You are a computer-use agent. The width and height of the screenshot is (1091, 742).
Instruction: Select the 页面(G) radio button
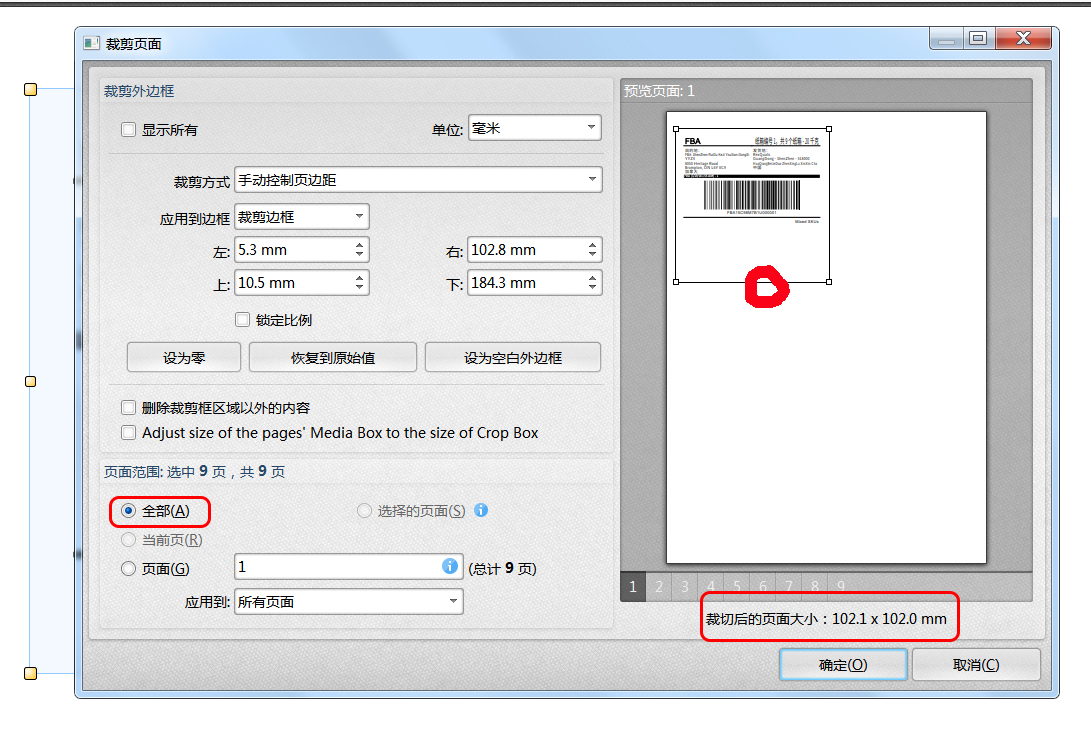(128, 569)
